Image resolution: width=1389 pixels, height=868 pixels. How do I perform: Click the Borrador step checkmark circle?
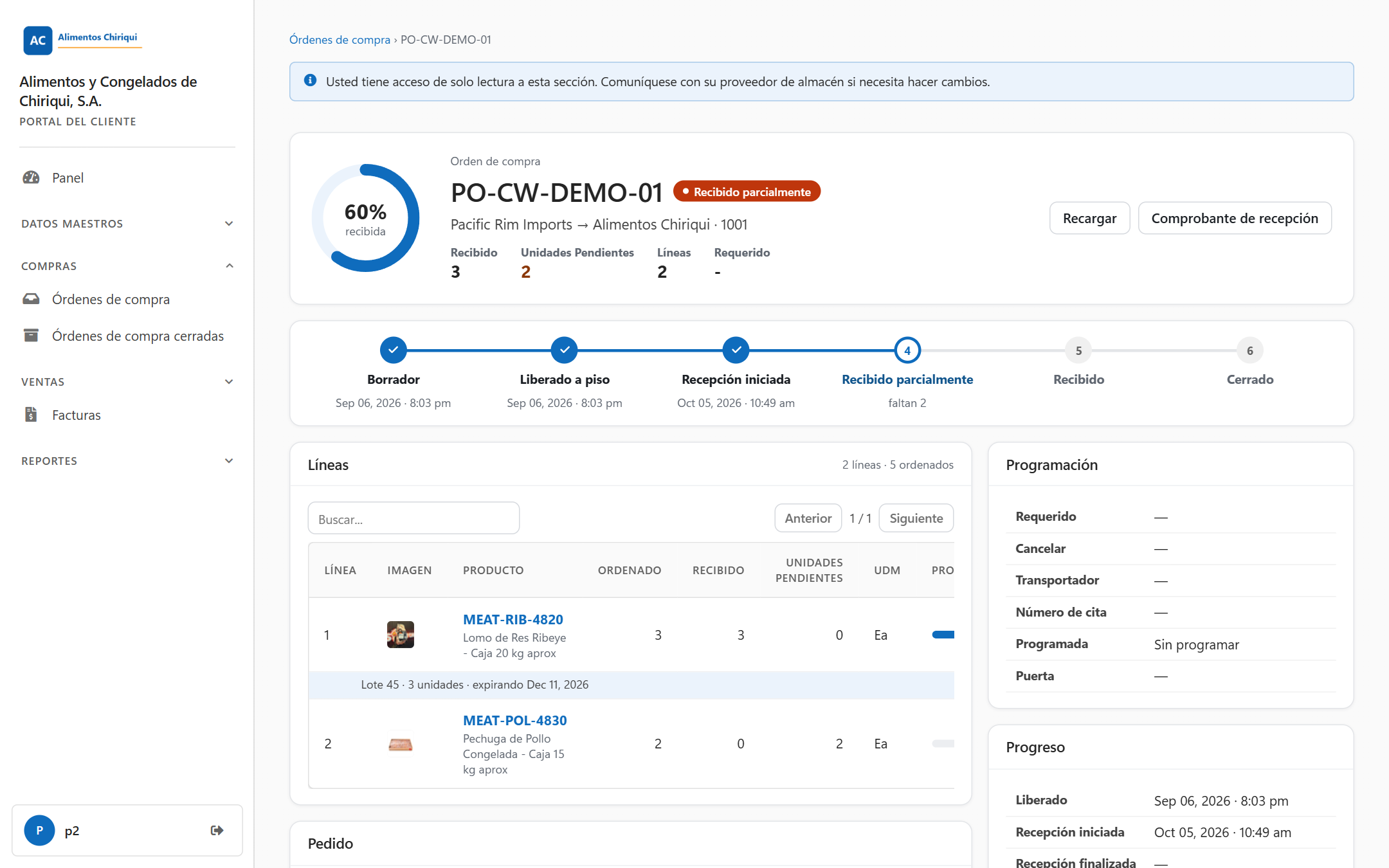pos(393,350)
